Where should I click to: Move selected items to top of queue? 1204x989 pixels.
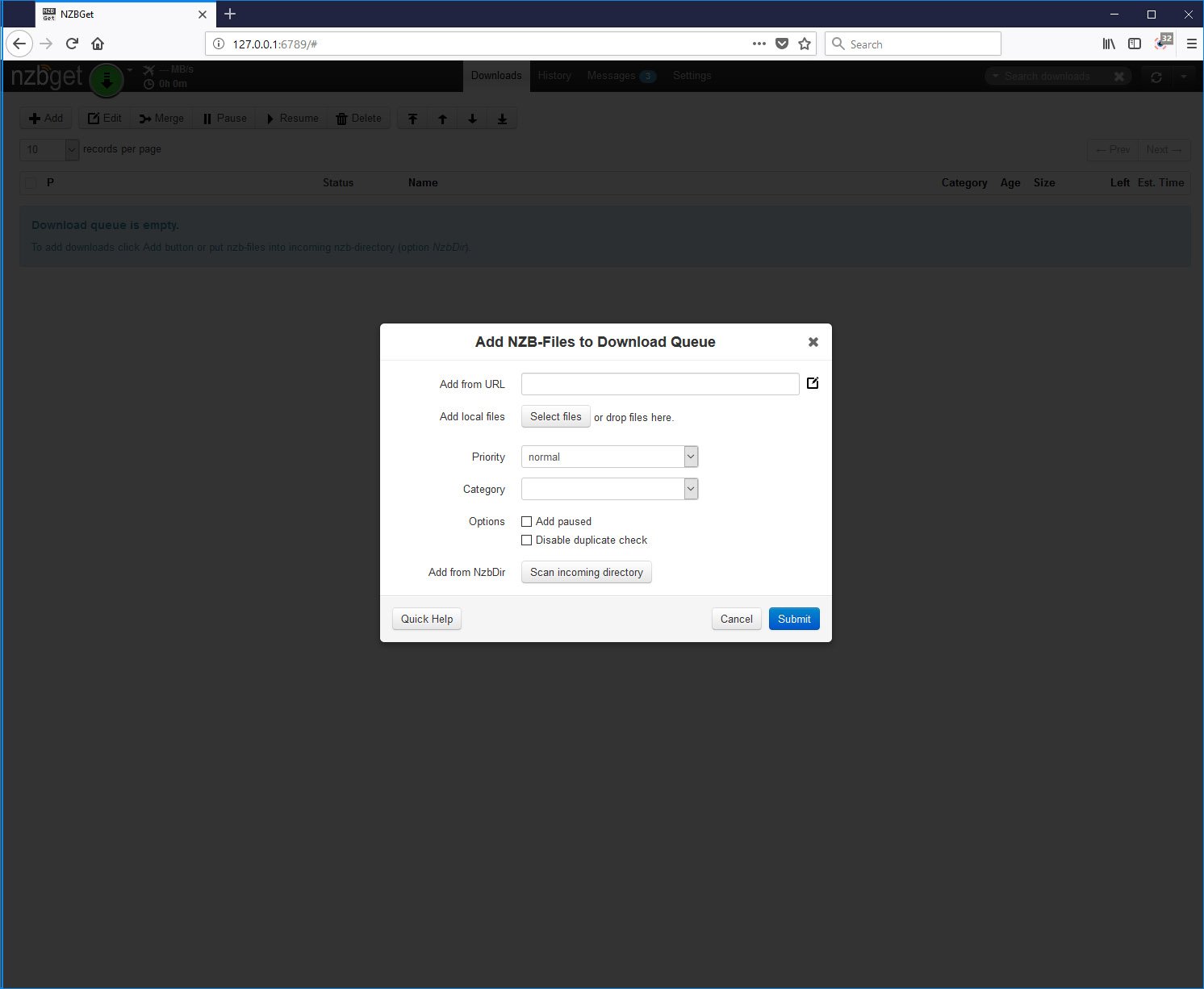(412, 119)
